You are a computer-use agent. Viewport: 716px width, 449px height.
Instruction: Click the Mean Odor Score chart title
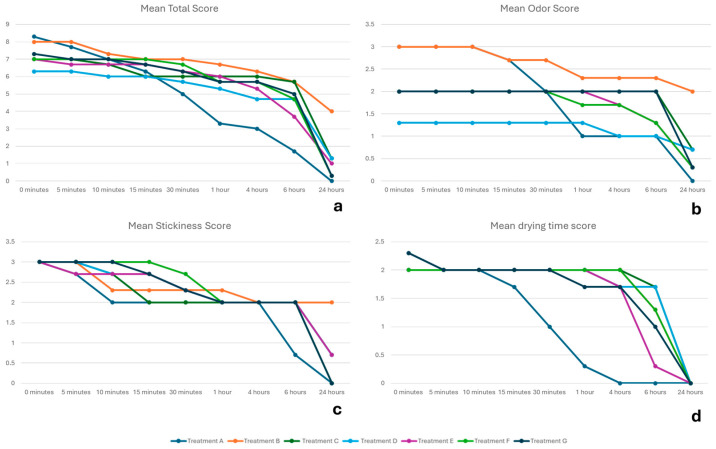tap(539, 9)
